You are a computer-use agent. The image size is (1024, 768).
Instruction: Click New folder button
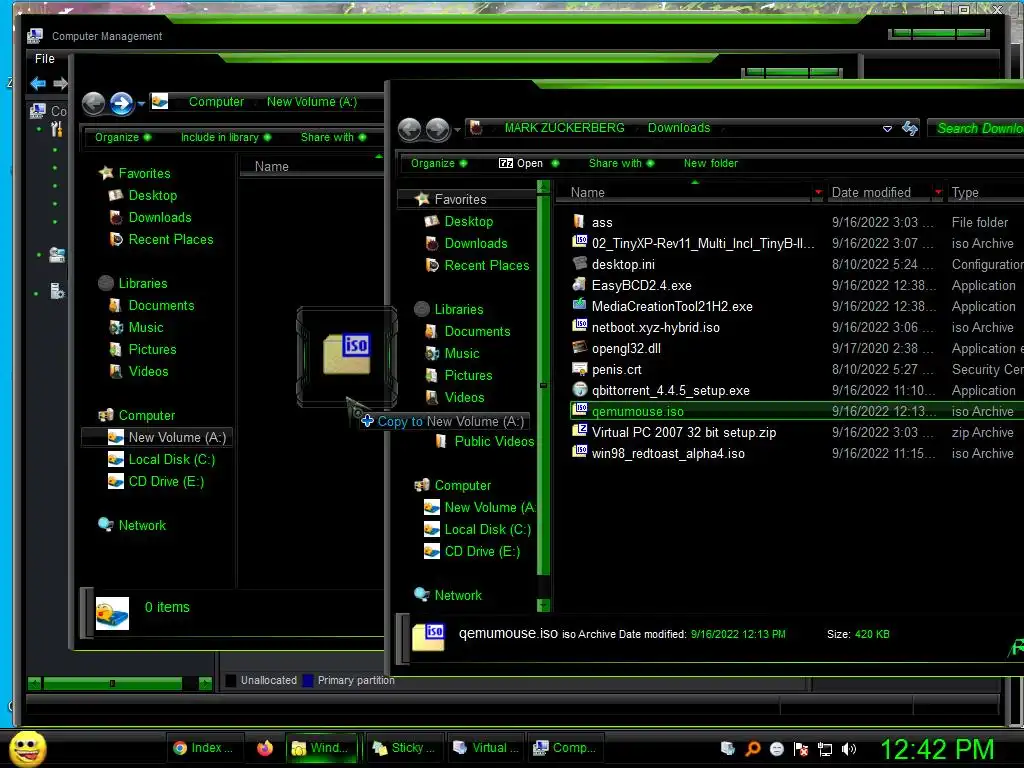click(711, 163)
